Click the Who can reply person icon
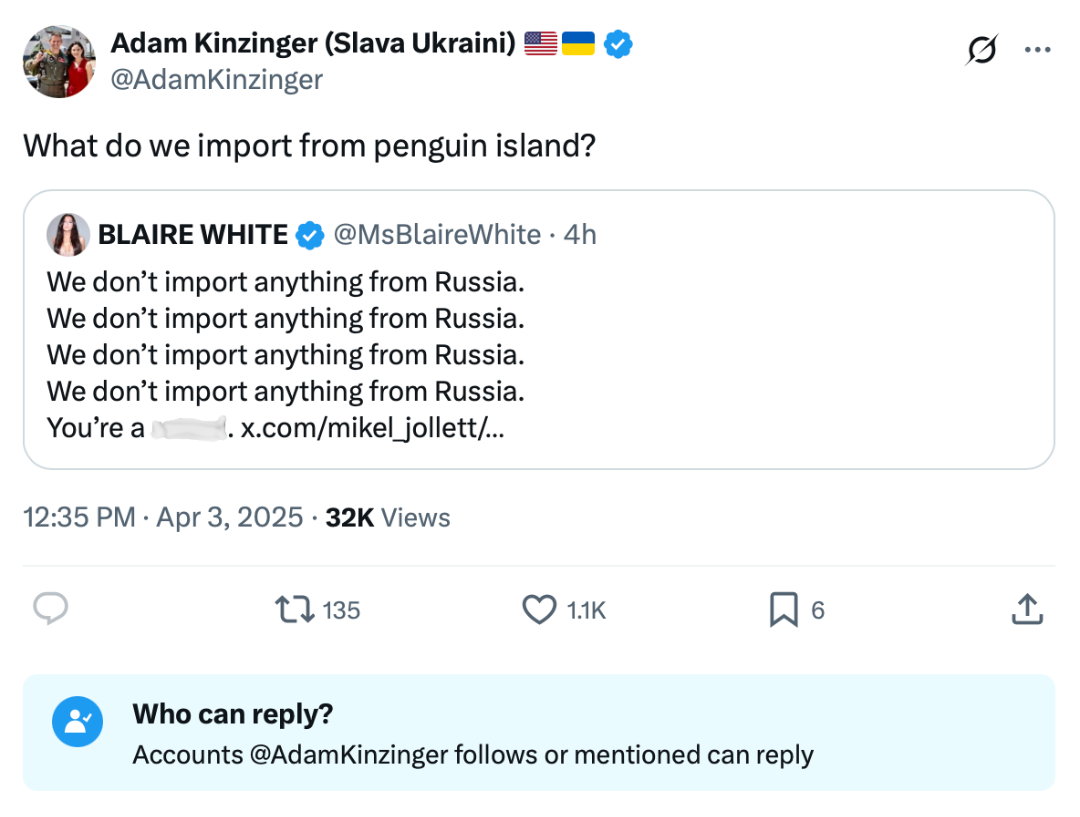The width and height of the screenshot is (1080, 817). click(78, 721)
